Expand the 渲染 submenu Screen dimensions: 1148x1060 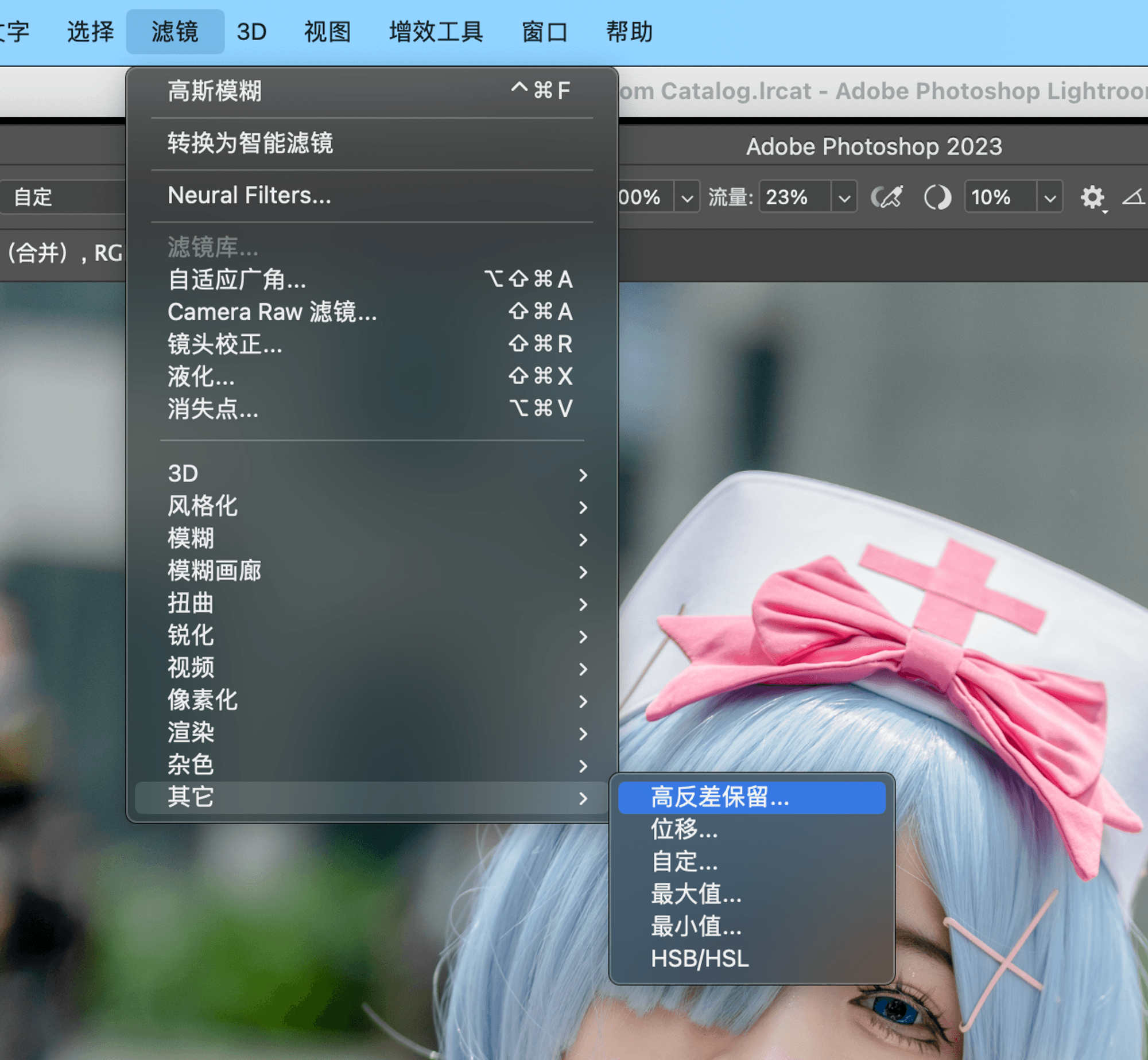click(x=371, y=732)
